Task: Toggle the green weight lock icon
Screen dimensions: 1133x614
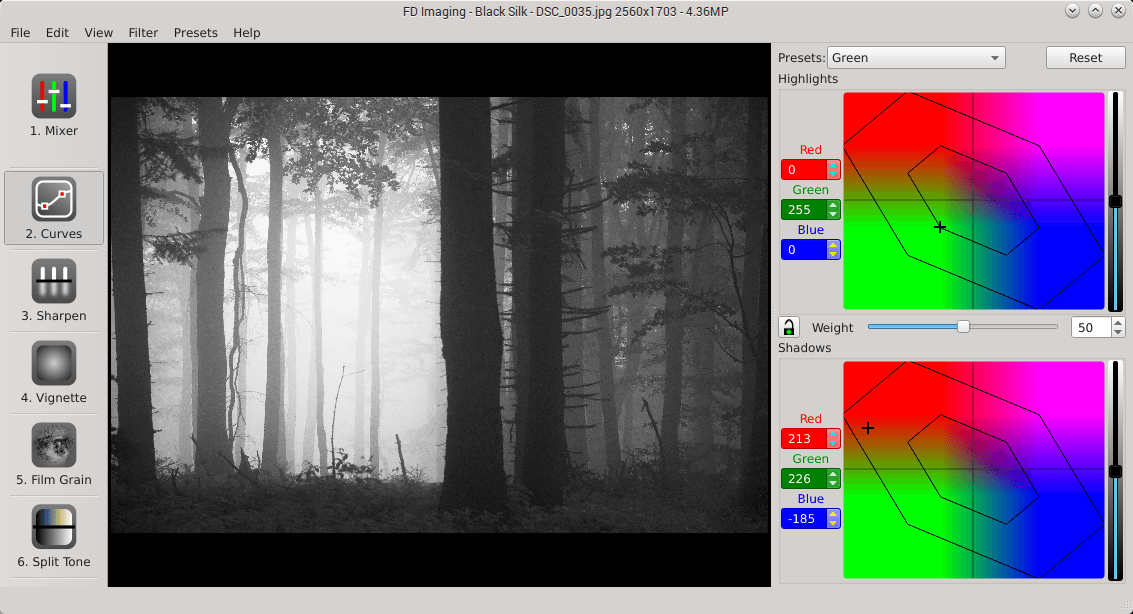Action: click(x=788, y=327)
